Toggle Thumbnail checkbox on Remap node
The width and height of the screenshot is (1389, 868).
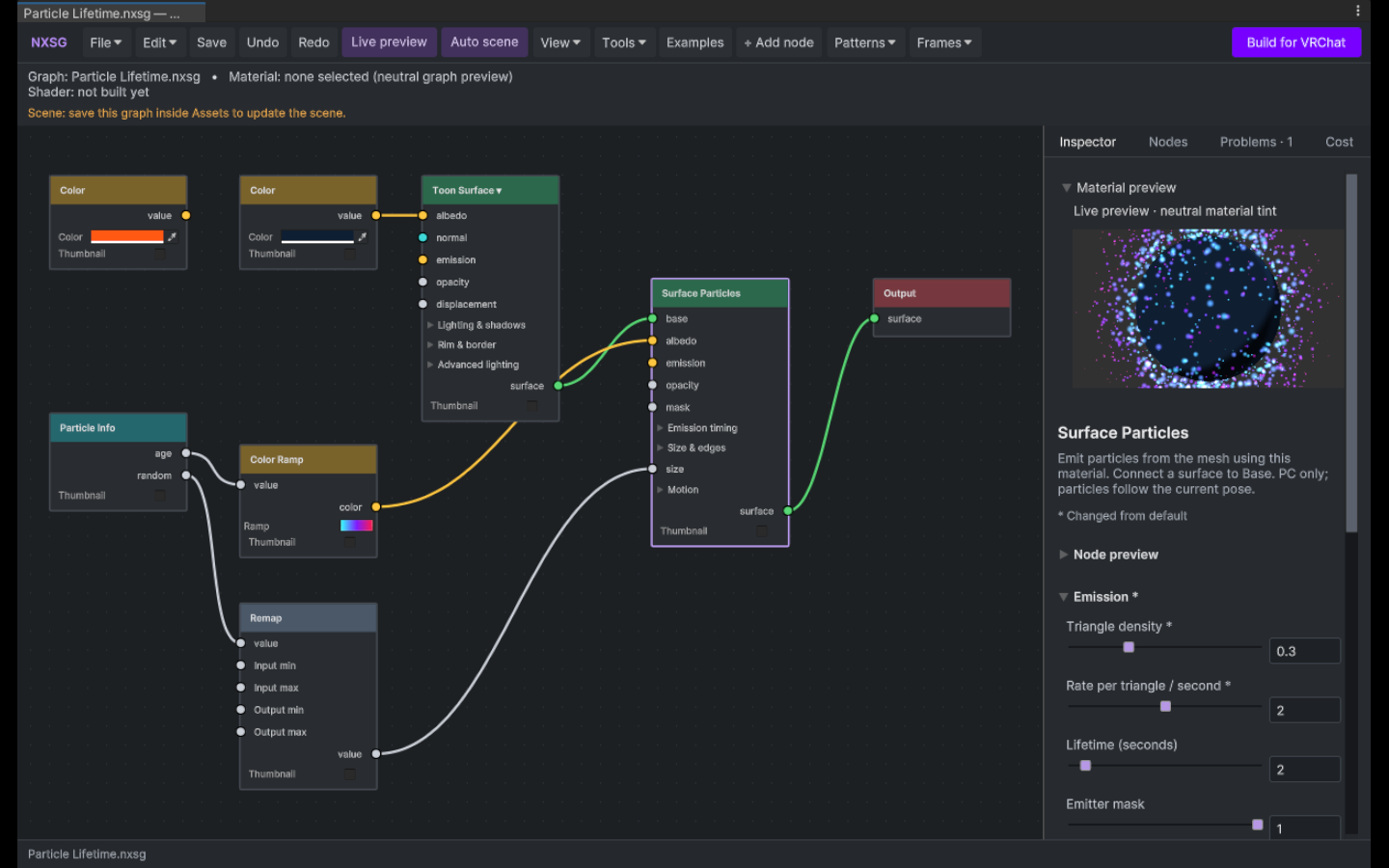tap(350, 774)
